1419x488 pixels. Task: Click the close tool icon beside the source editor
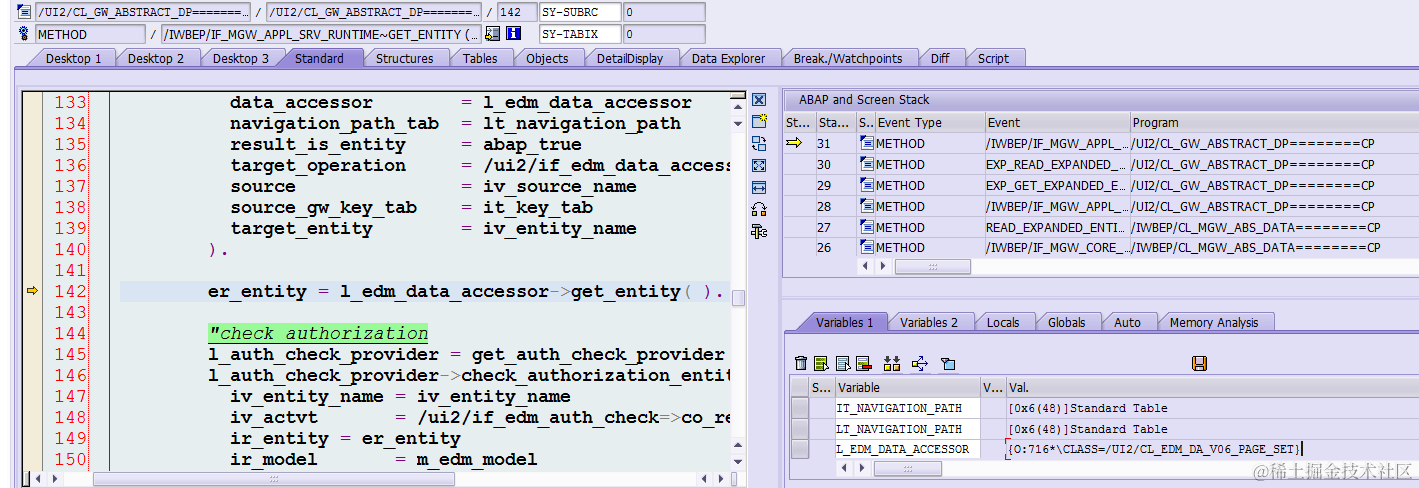coord(759,100)
